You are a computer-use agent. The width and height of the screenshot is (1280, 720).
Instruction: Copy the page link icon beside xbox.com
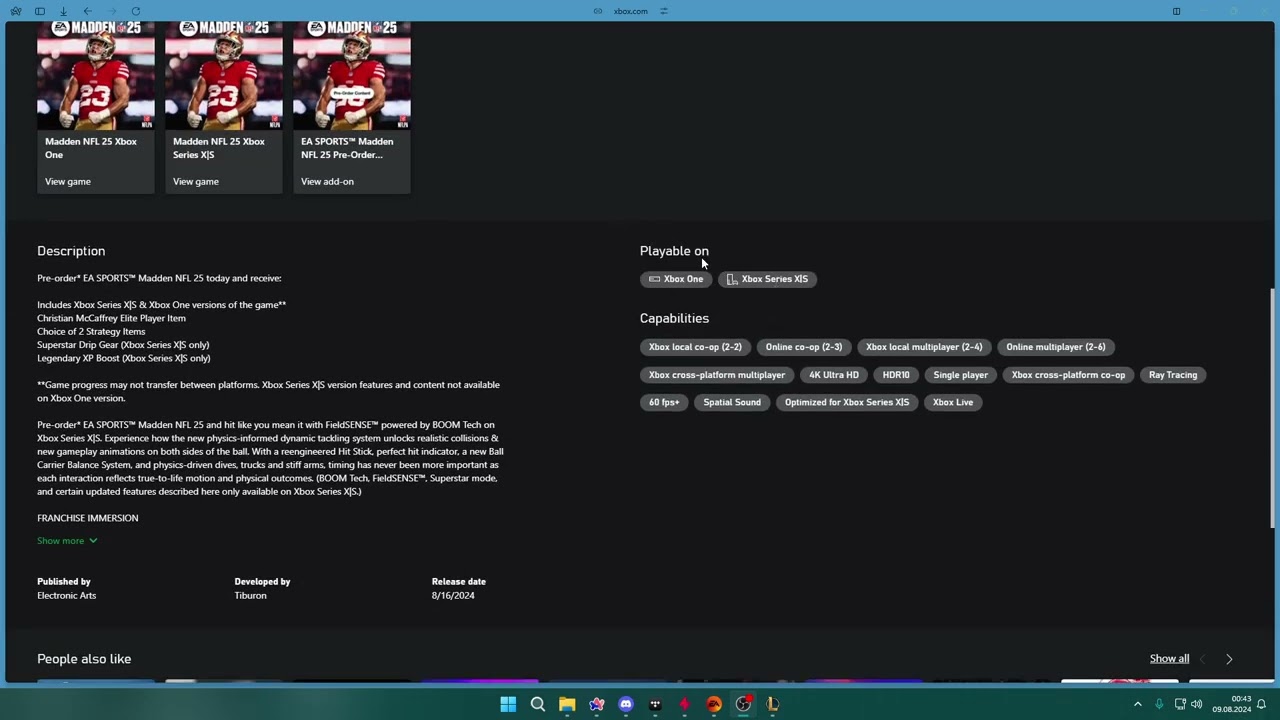point(598,11)
